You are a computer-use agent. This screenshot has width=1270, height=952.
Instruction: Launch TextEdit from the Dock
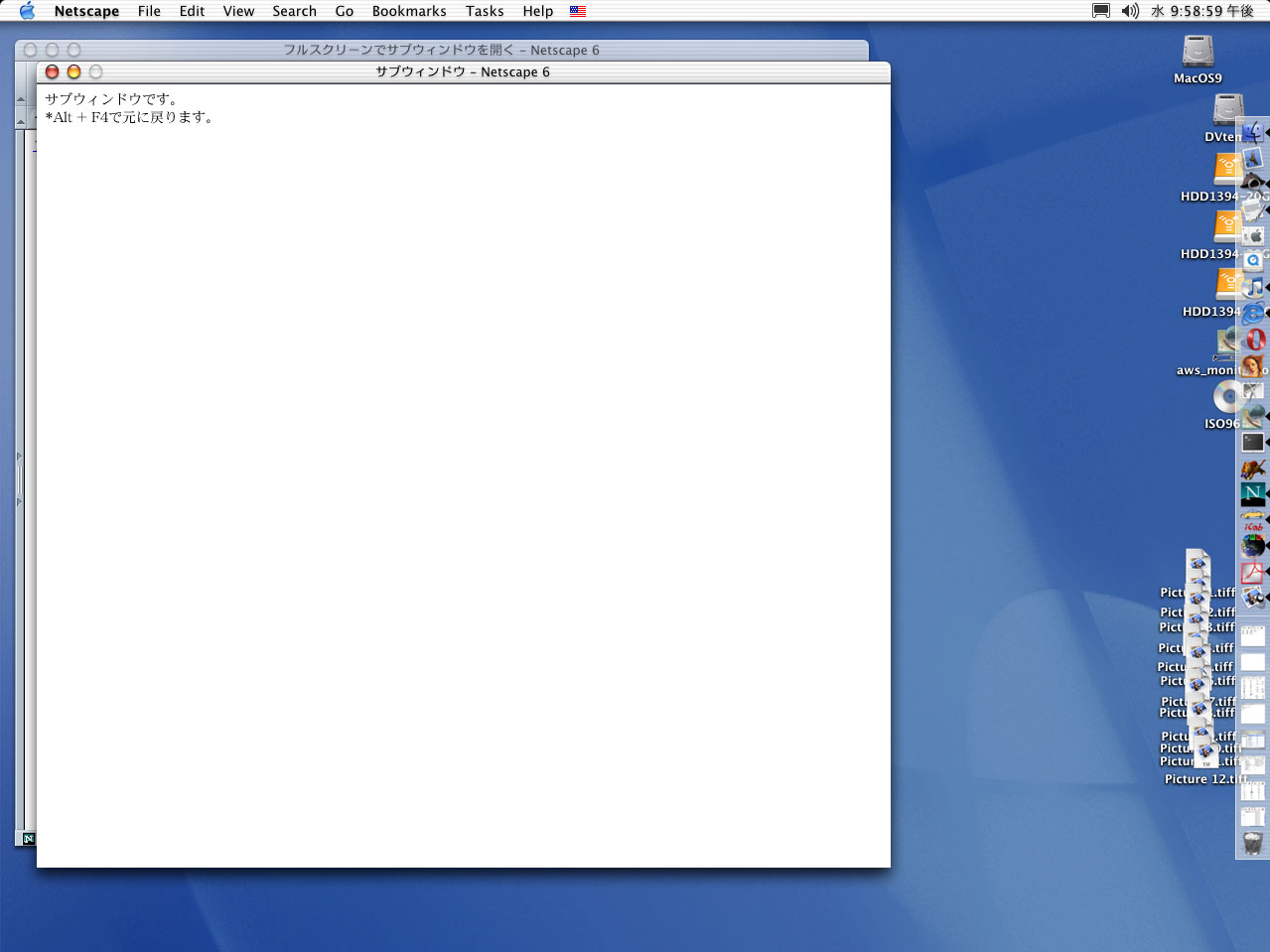(1253, 209)
